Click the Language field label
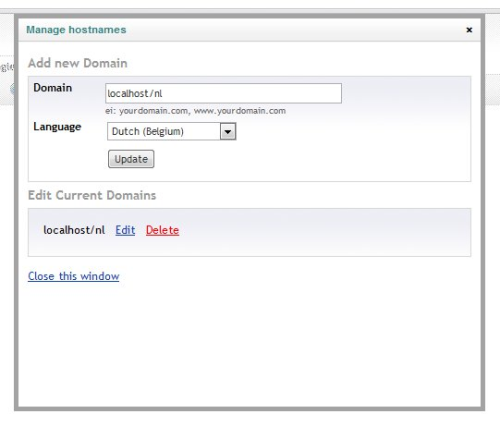The width and height of the screenshot is (500, 426). 57,127
